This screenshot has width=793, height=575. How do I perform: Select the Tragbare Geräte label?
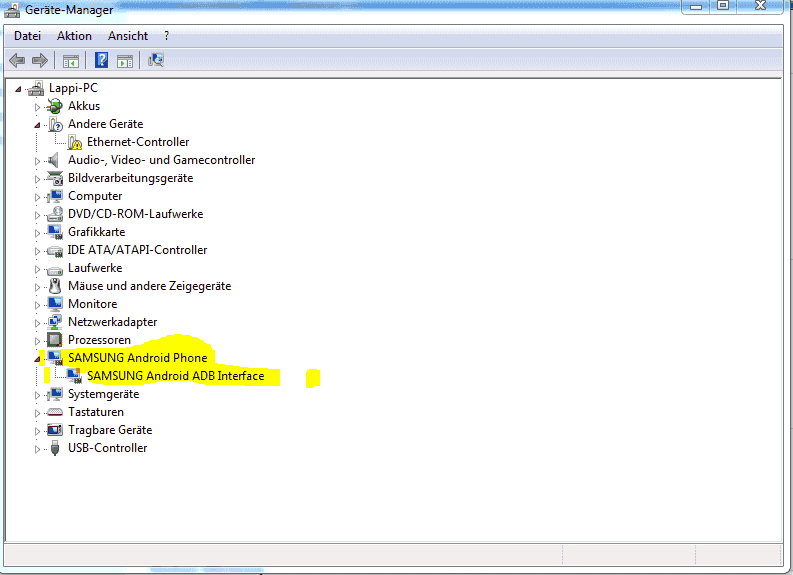point(110,430)
